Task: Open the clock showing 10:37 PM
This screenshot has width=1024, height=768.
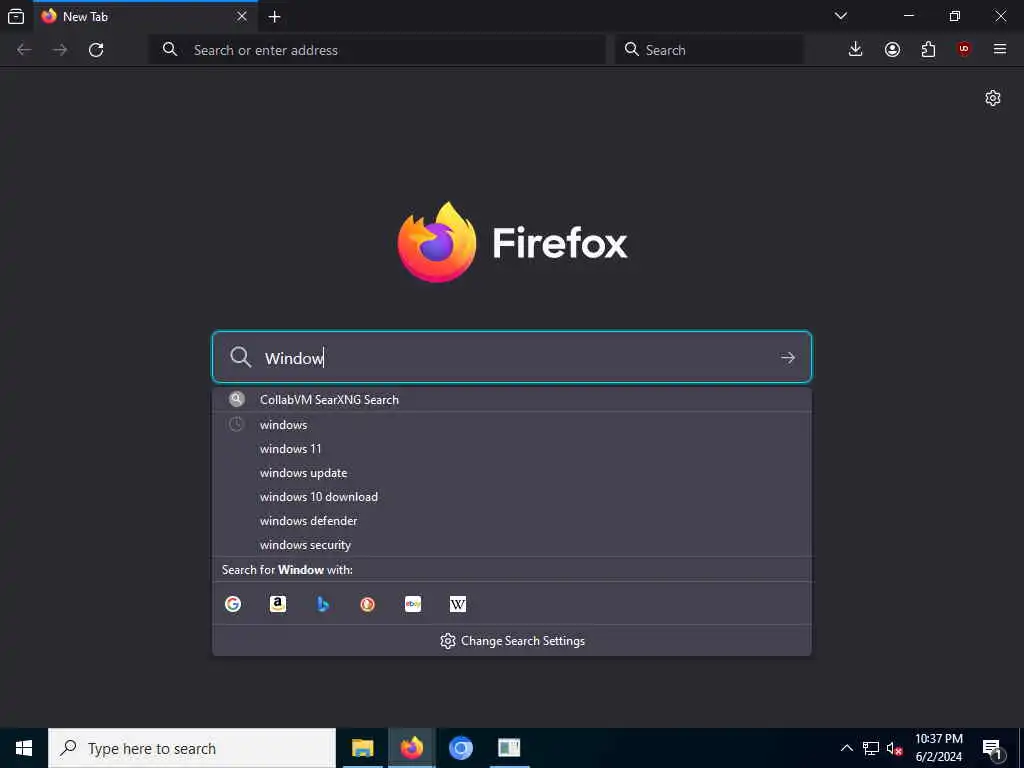Action: tap(938, 748)
